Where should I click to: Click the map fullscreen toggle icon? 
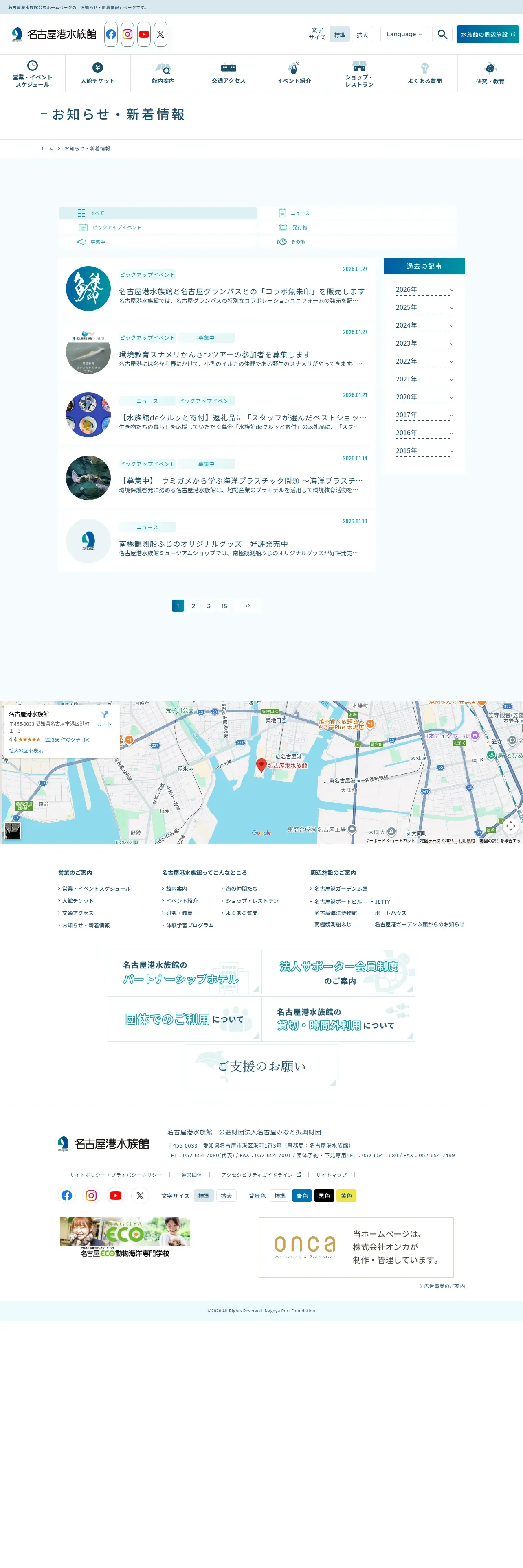[510, 826]
